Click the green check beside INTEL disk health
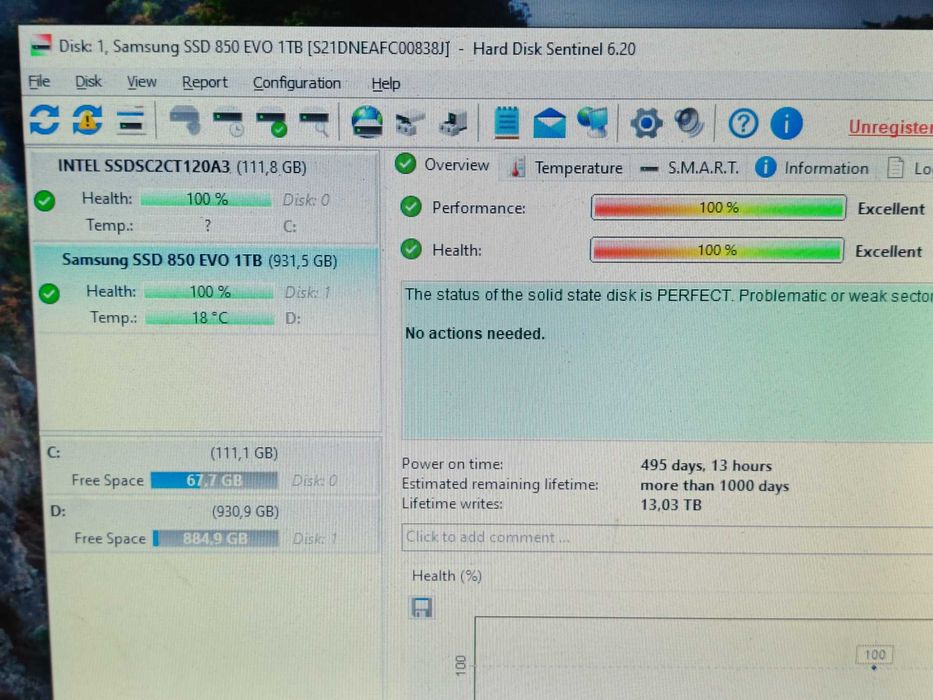The image size is (933, 700). (x=45, y=201)
